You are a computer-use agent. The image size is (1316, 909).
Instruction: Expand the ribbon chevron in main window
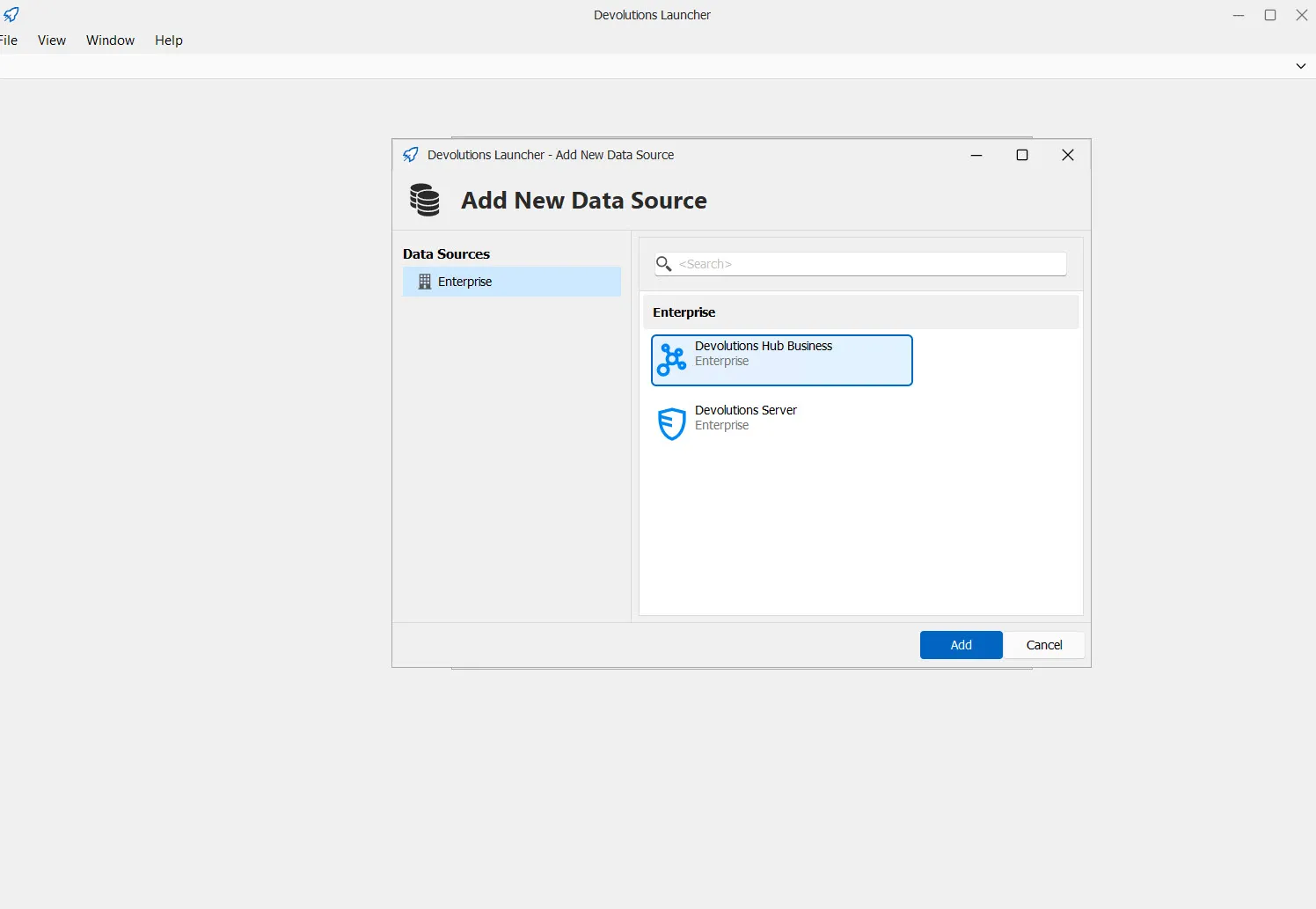[1301, 66]
